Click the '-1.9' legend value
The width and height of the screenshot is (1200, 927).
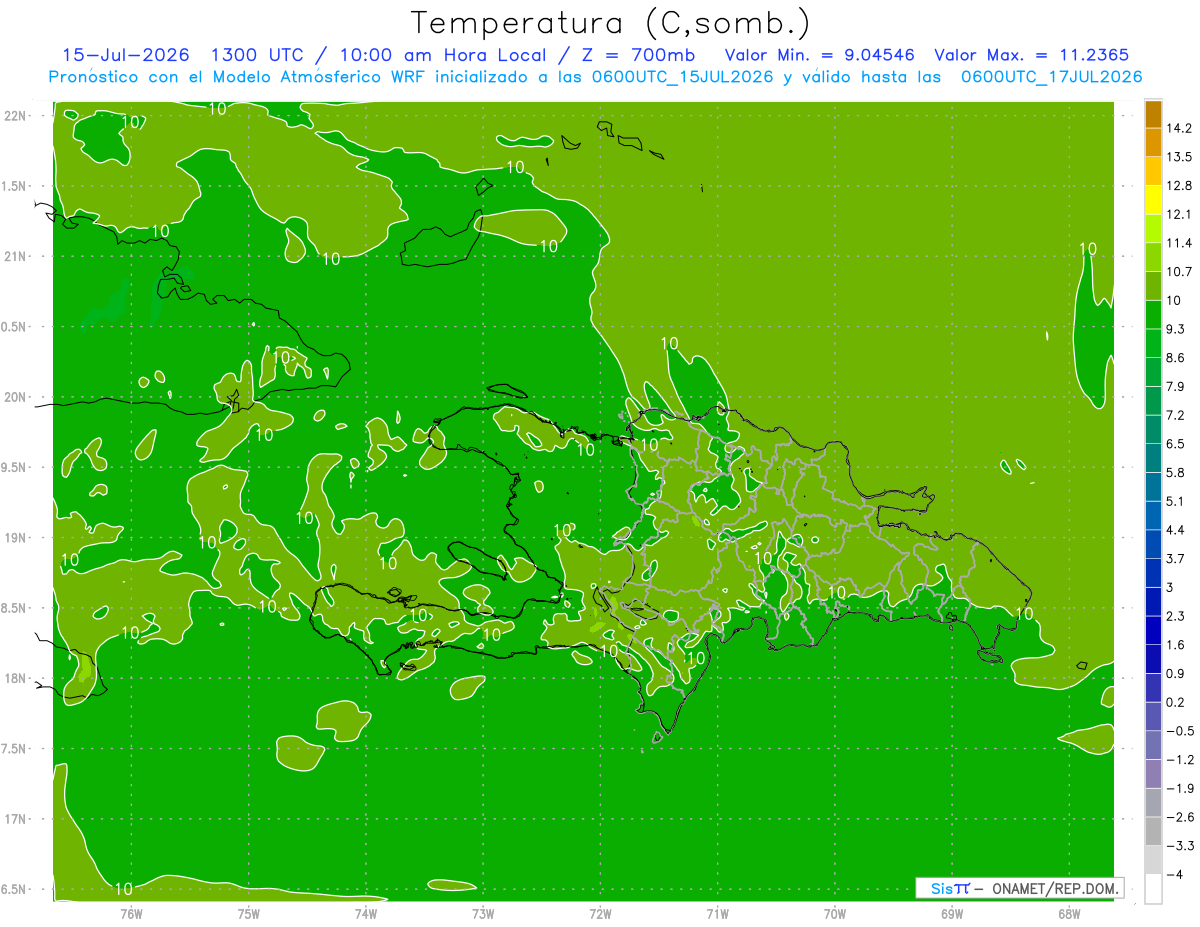click(x=1179, y=788)
